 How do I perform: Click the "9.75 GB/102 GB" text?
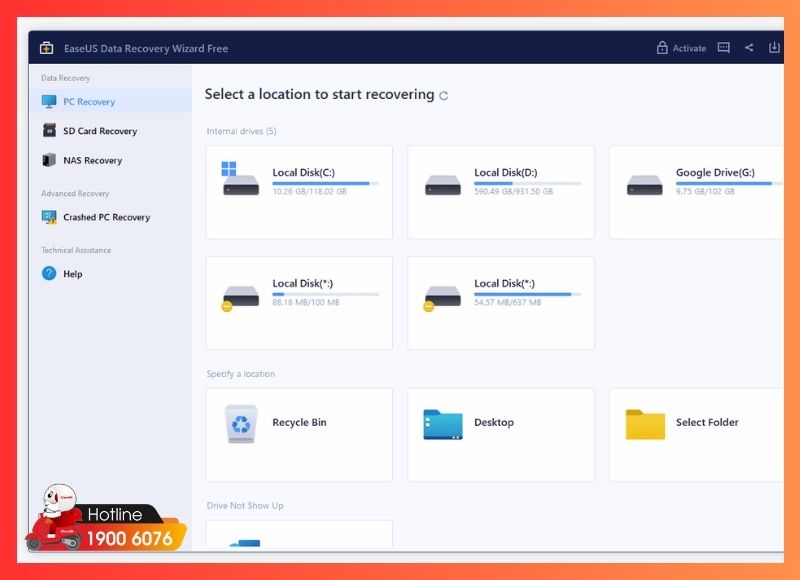coord(706,191)
